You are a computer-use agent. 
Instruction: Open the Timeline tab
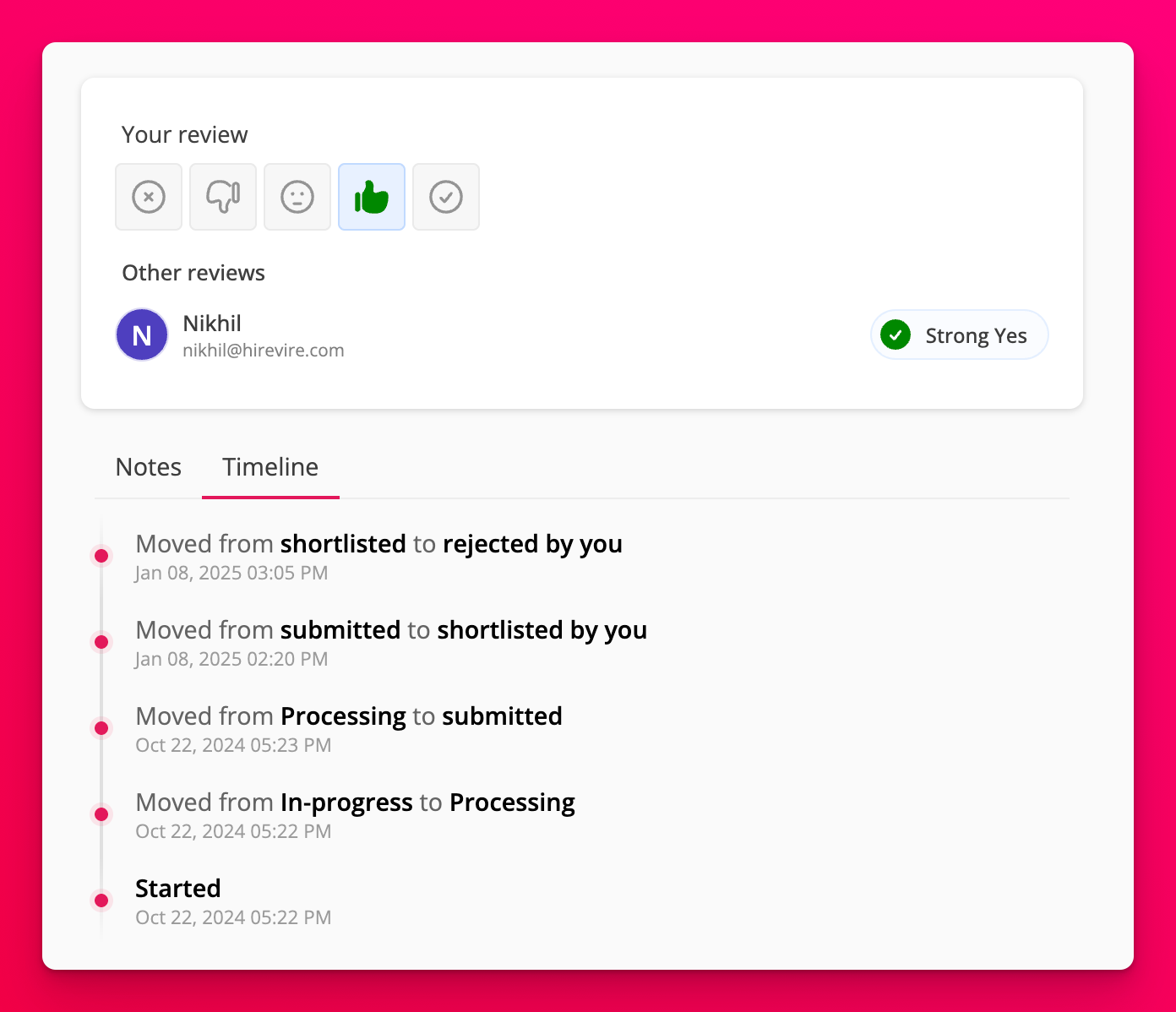pos(270,467)
